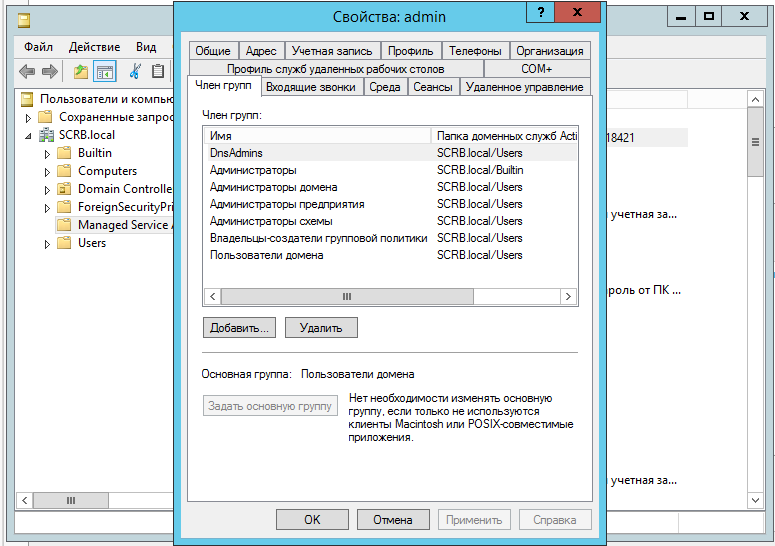Click the SCRB.local domain icon
The width and height of the screenshot is (775, 546).
pos(46,135)
